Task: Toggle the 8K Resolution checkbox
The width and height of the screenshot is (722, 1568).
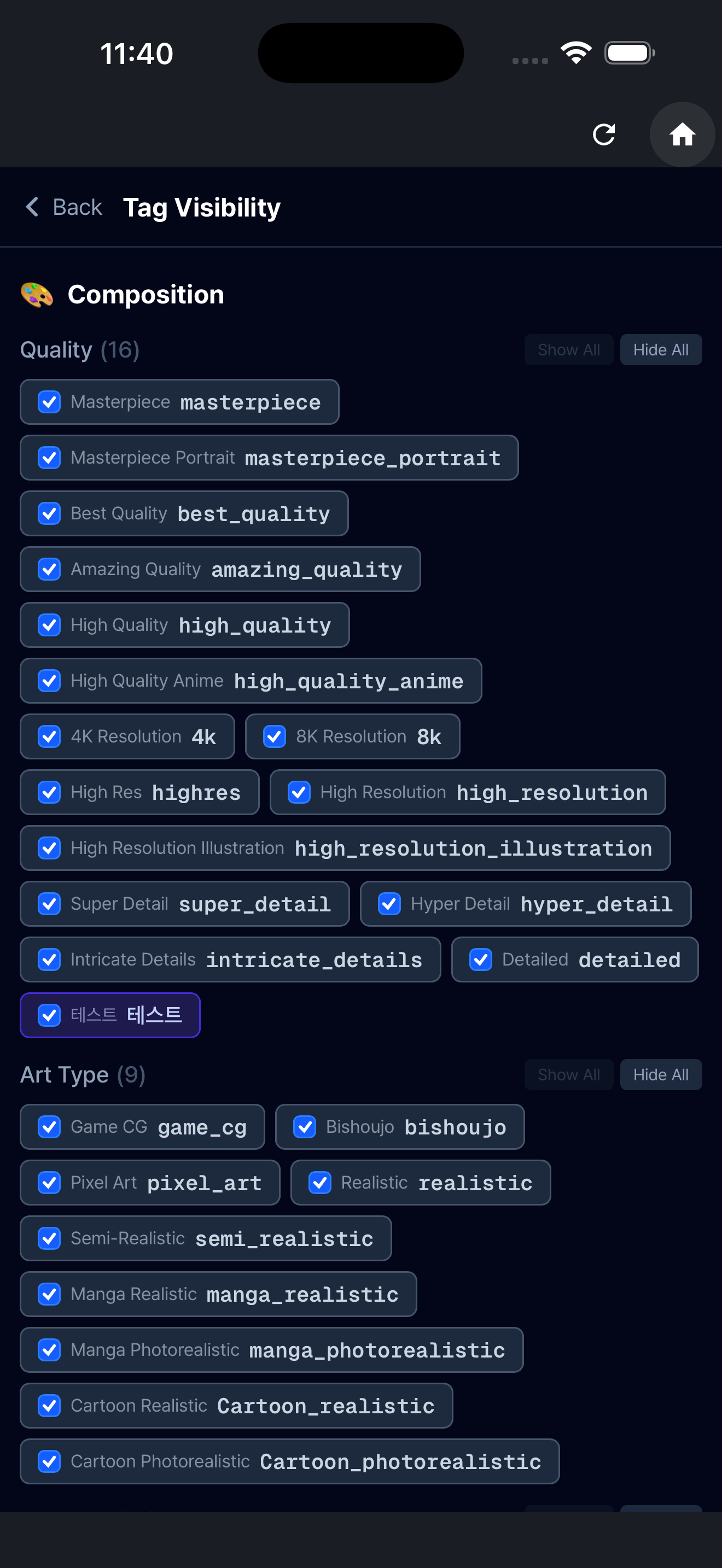Action: point(275,736)
